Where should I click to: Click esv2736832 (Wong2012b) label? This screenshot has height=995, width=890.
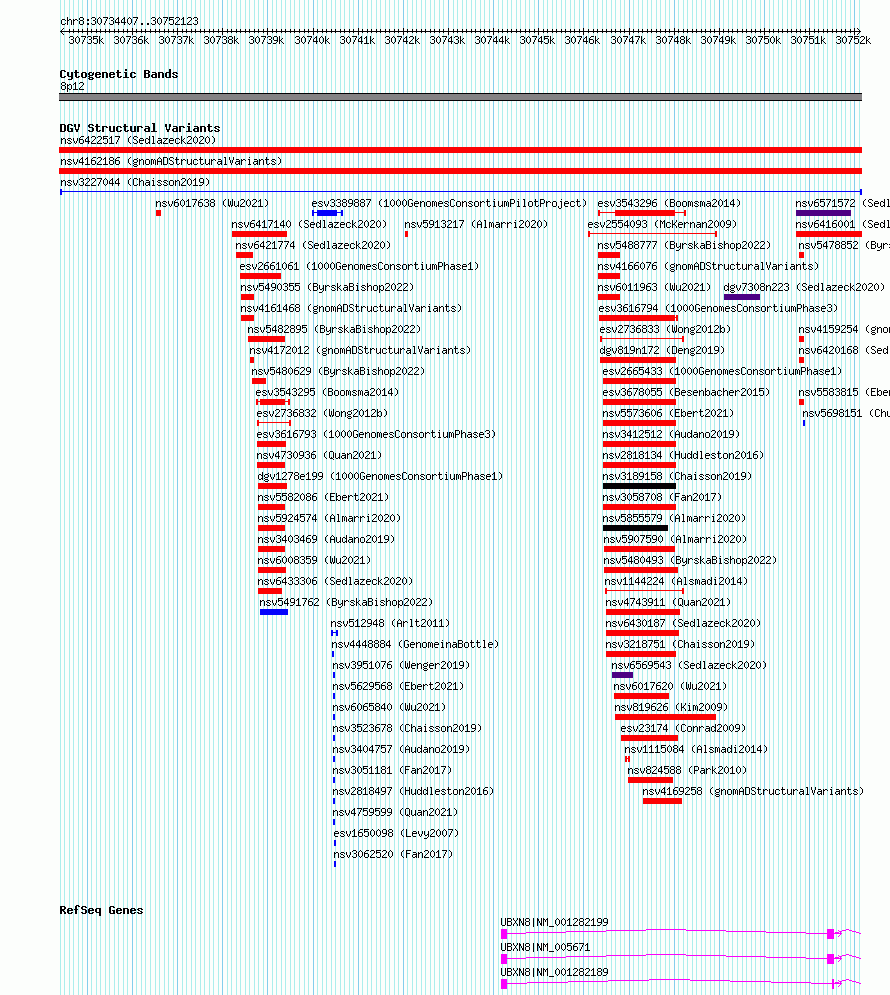(x=322, y=412)
